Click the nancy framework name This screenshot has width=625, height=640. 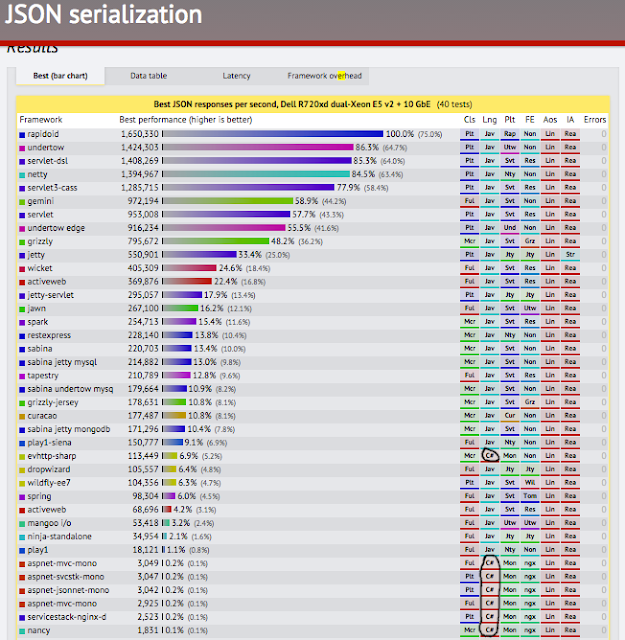pos(39,630)
